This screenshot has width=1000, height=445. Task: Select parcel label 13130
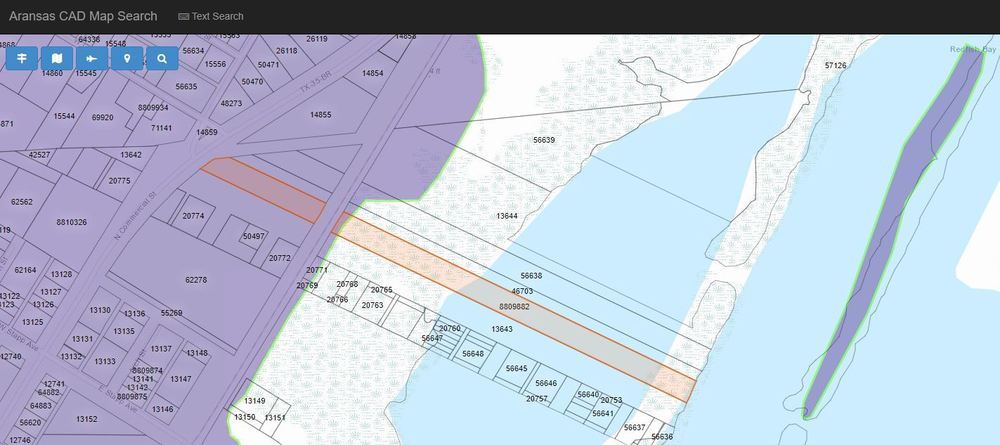pyautogui.click(x=99, y=310)
